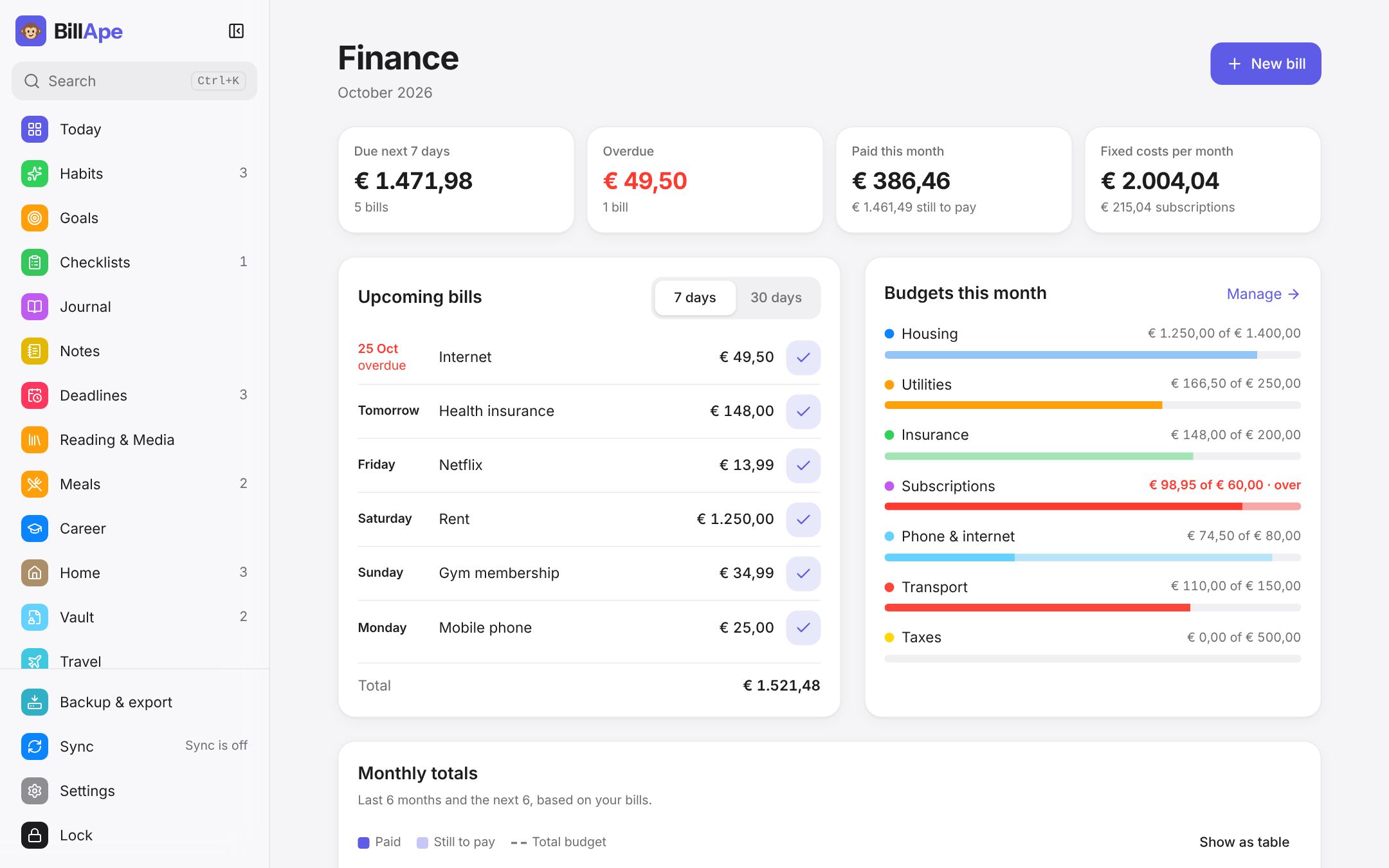Click the BillApe monkey logo
This screenshot has height=868, width=1389.
click(31, 31)
